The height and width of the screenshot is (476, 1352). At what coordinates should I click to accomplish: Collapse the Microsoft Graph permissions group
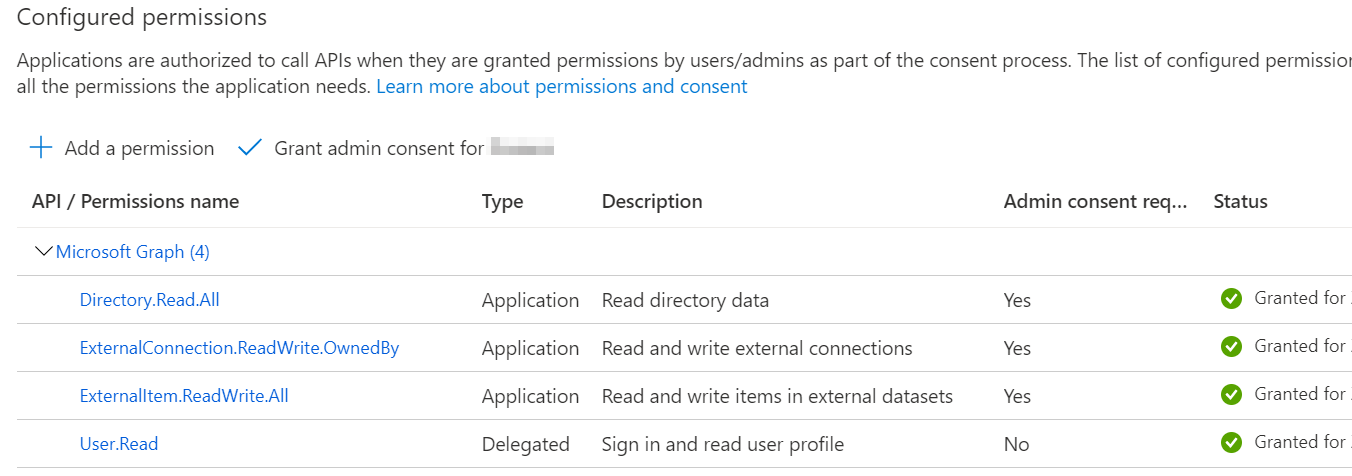pos(43,252)
